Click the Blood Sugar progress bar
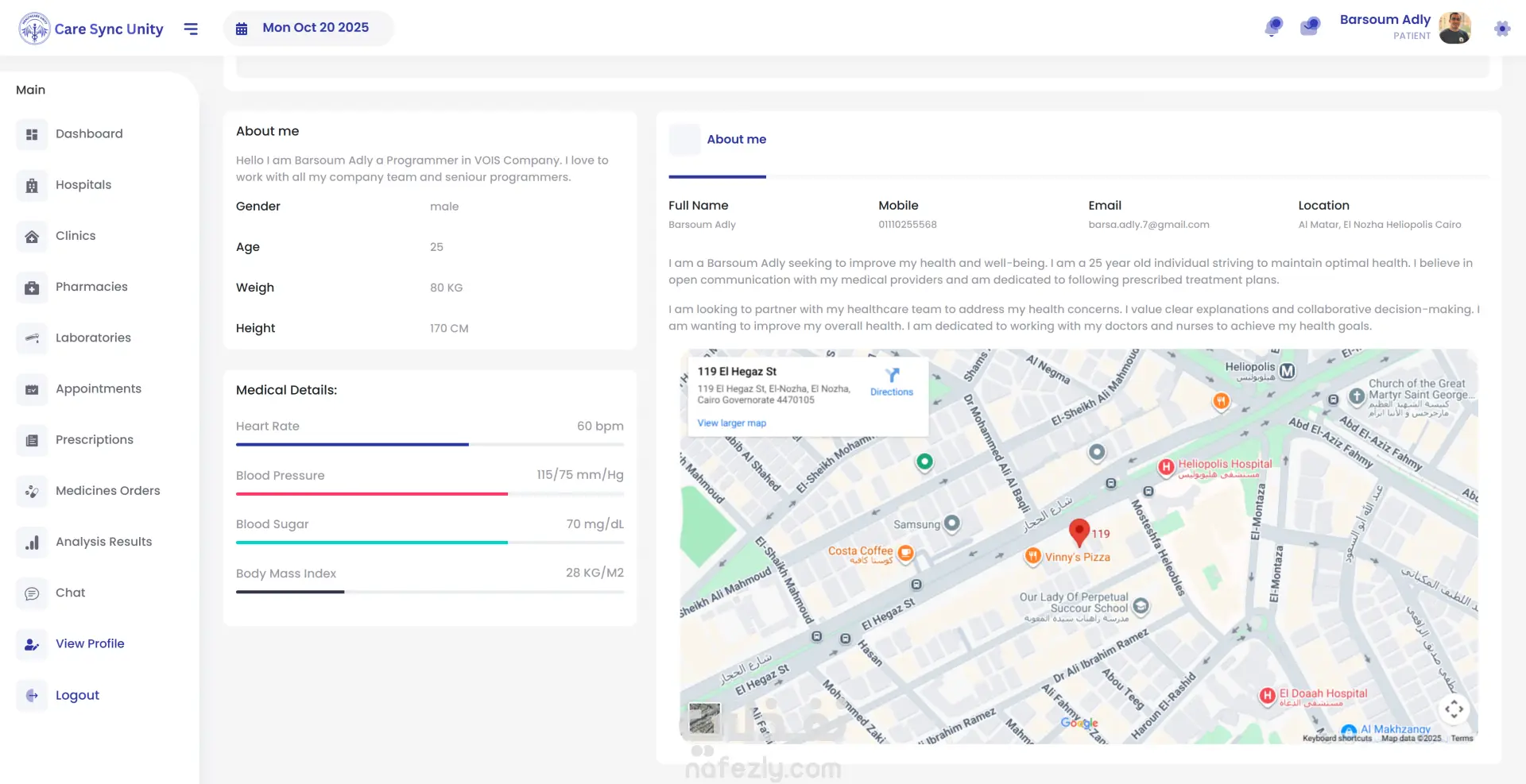Viewport: 1526px width, 784px height. pos(430,543)
